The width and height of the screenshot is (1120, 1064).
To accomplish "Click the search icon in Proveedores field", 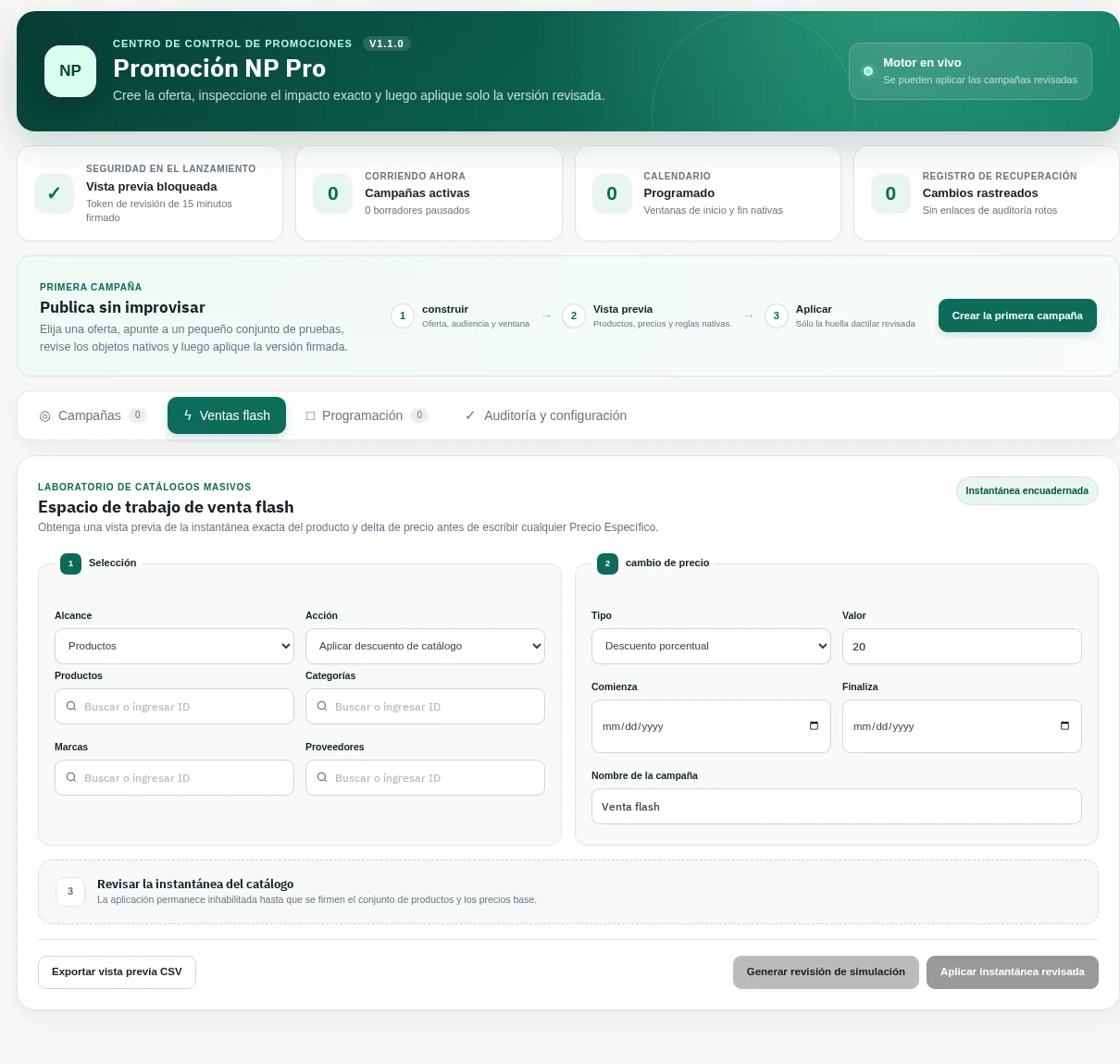I will [x=322, y=777].
